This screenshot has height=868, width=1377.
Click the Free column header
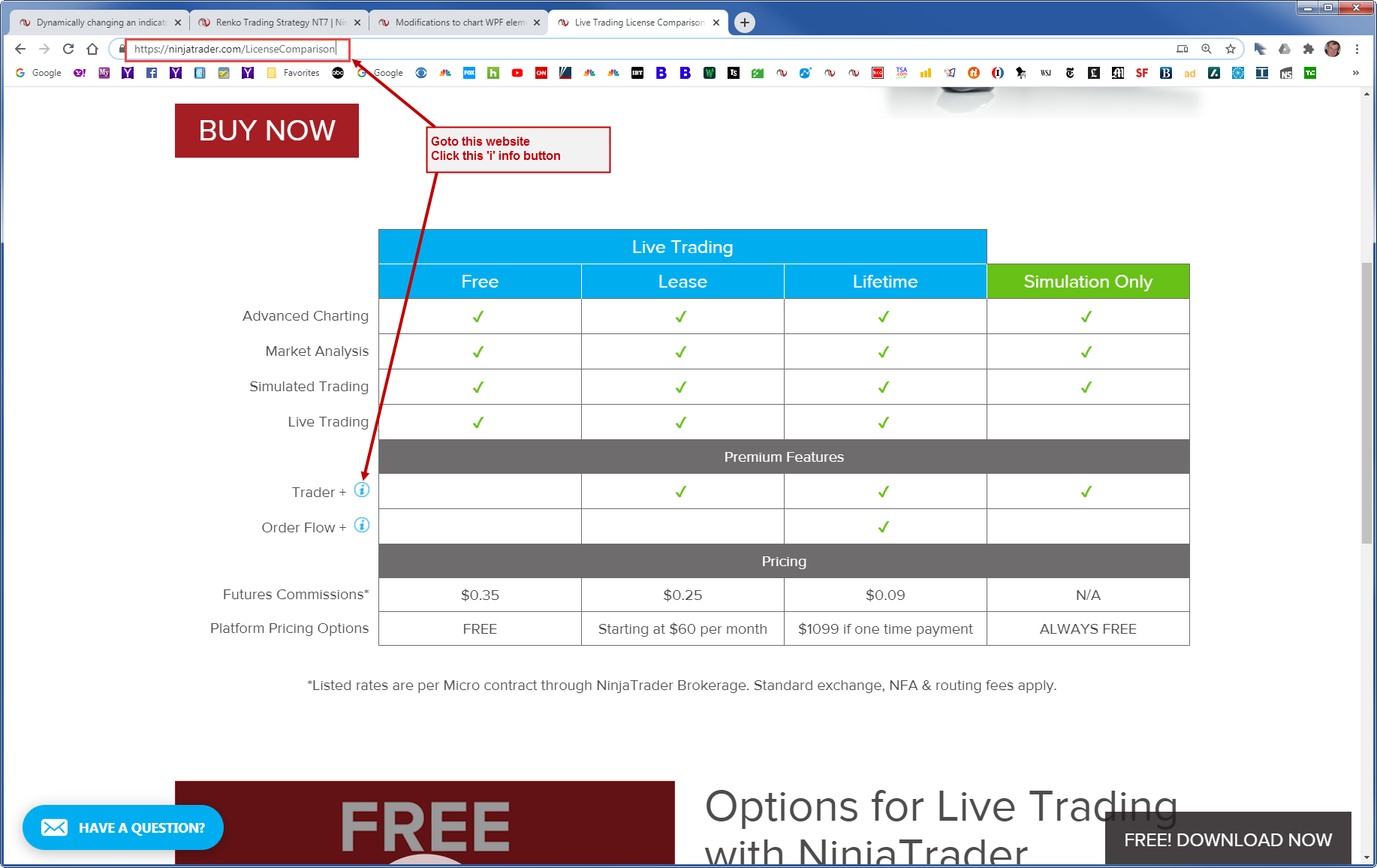(480, 282)
